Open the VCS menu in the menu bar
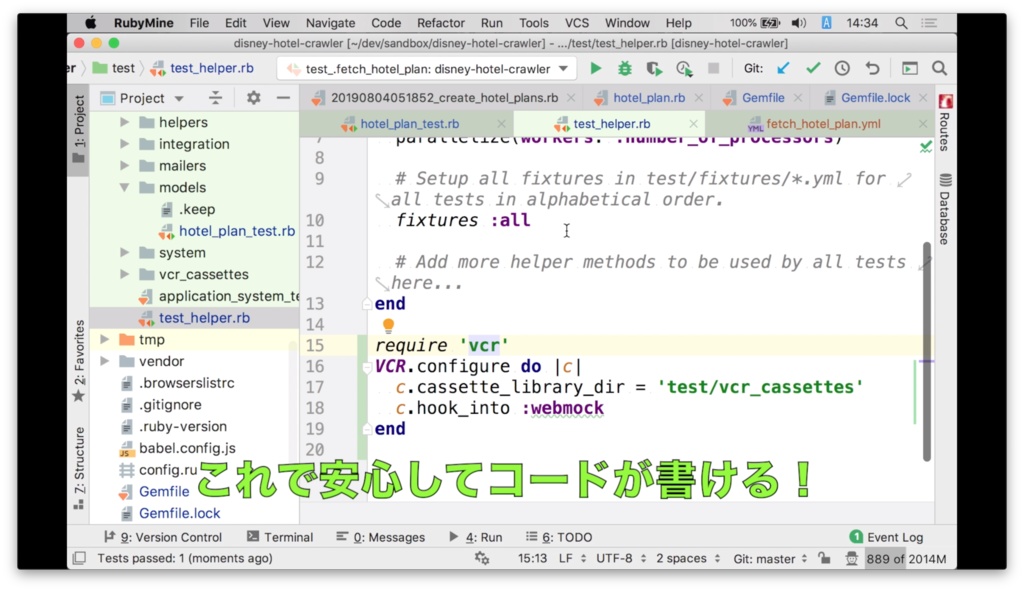Image resolution: width=1024 pixels, height=591 pixels. pos(576,22)
